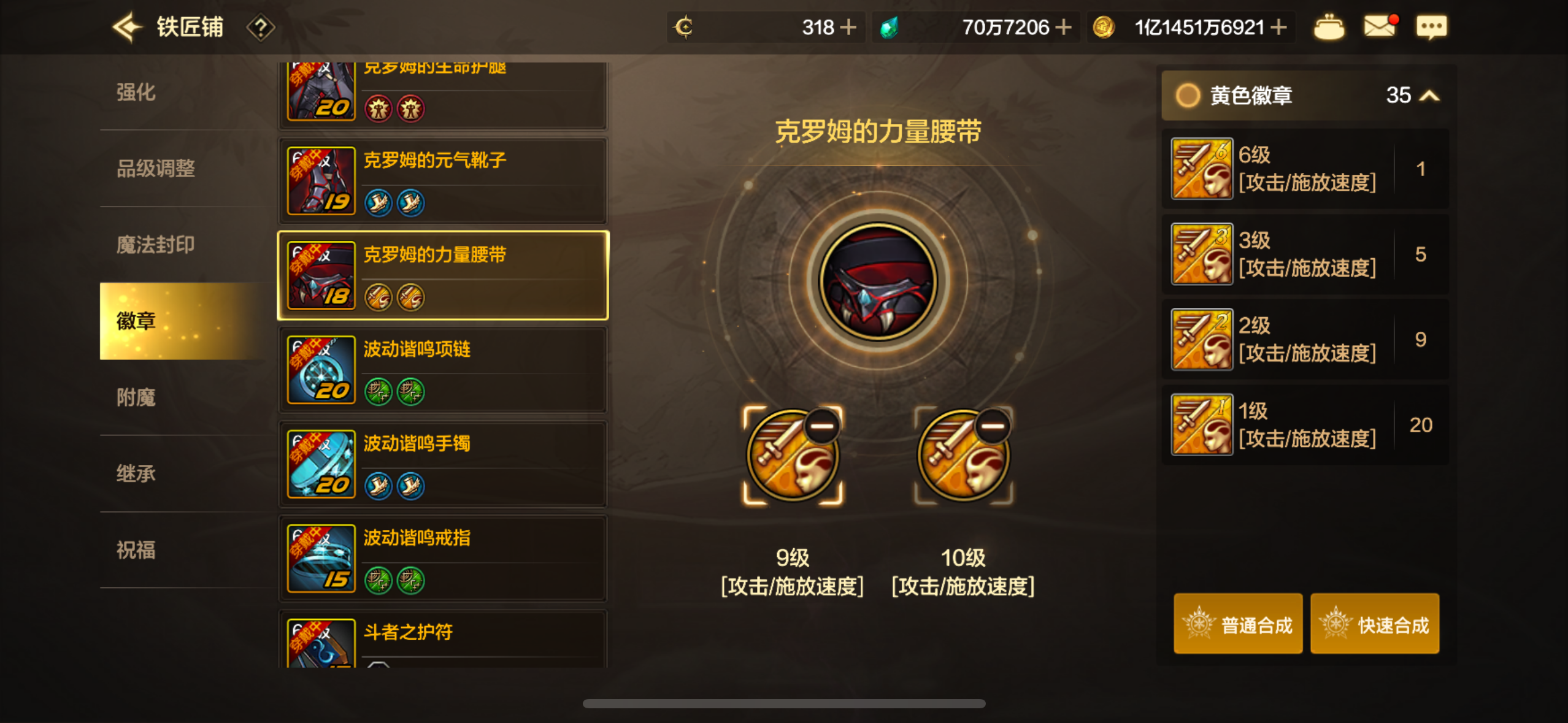Viewport: 1568px width, 723px height.
Task: Open the chat bubble icon
Action: click(x=1431, y=27)
